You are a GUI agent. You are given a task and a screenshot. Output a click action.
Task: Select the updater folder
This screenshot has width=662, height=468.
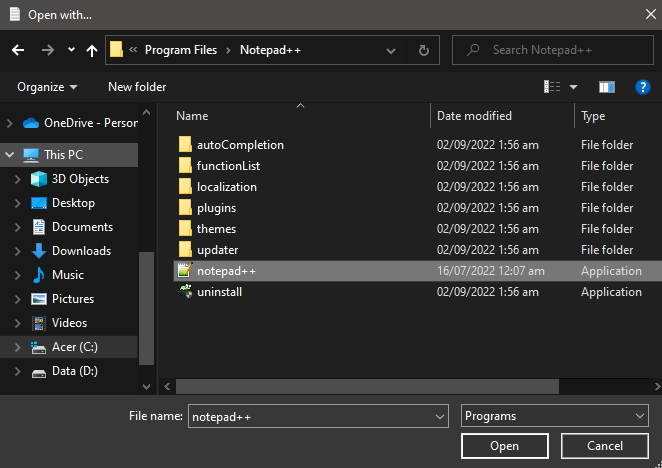[217, 250]
